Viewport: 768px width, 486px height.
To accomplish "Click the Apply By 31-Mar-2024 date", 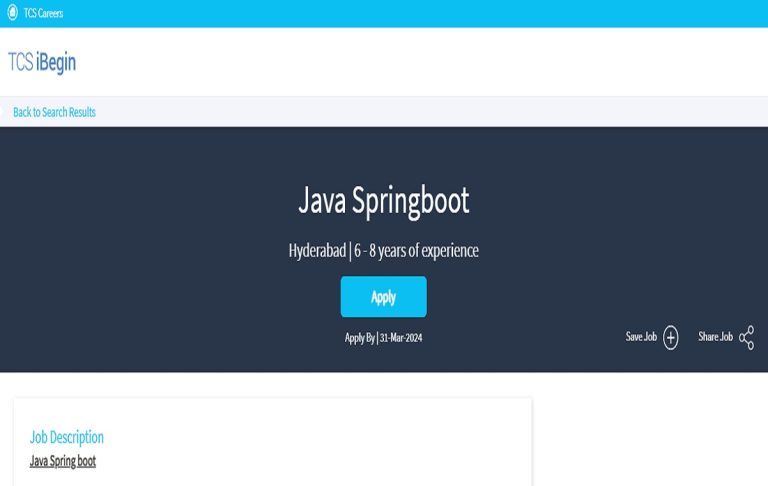I will click(x=384, y=338).
